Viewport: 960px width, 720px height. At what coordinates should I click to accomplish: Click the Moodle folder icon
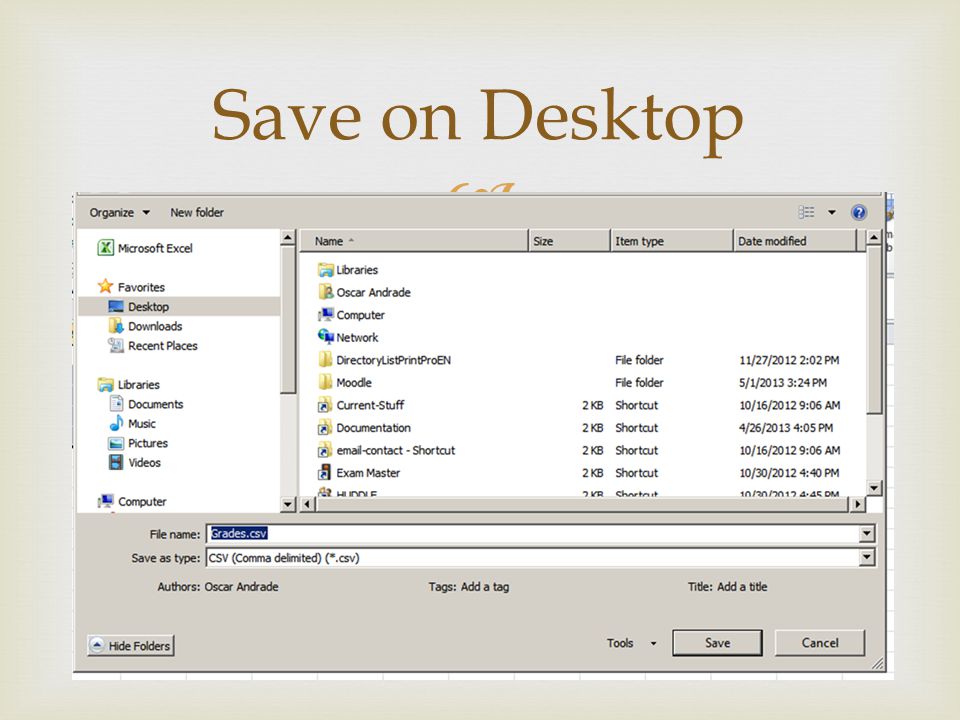[x=326, y=382]
